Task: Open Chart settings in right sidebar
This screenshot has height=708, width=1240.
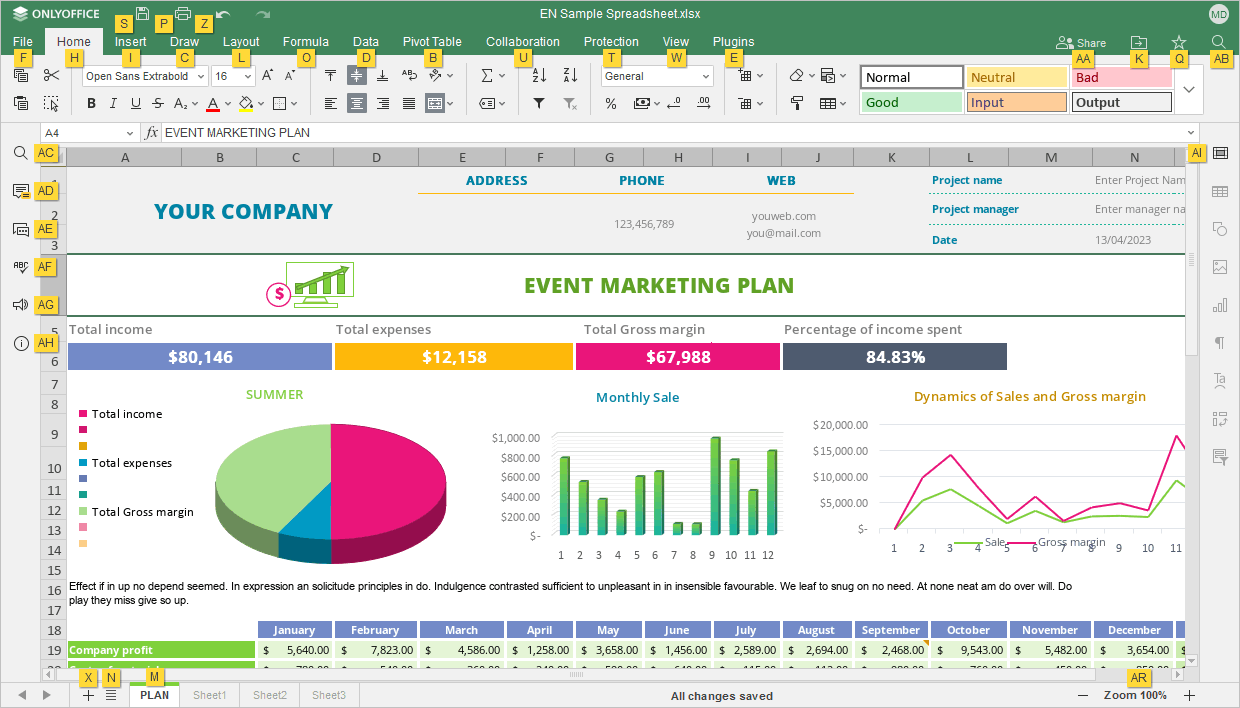Action: (x=1220, y=305)
